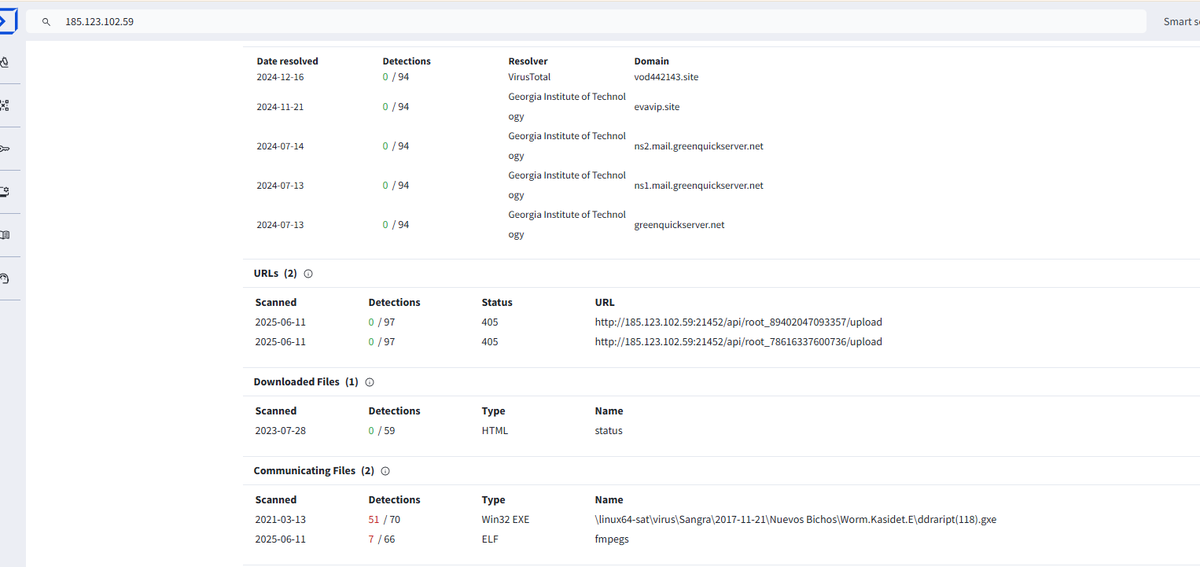
Task: Click the 0 / 59 detection score
Action: pyautogui.click(x=382, y=431)
